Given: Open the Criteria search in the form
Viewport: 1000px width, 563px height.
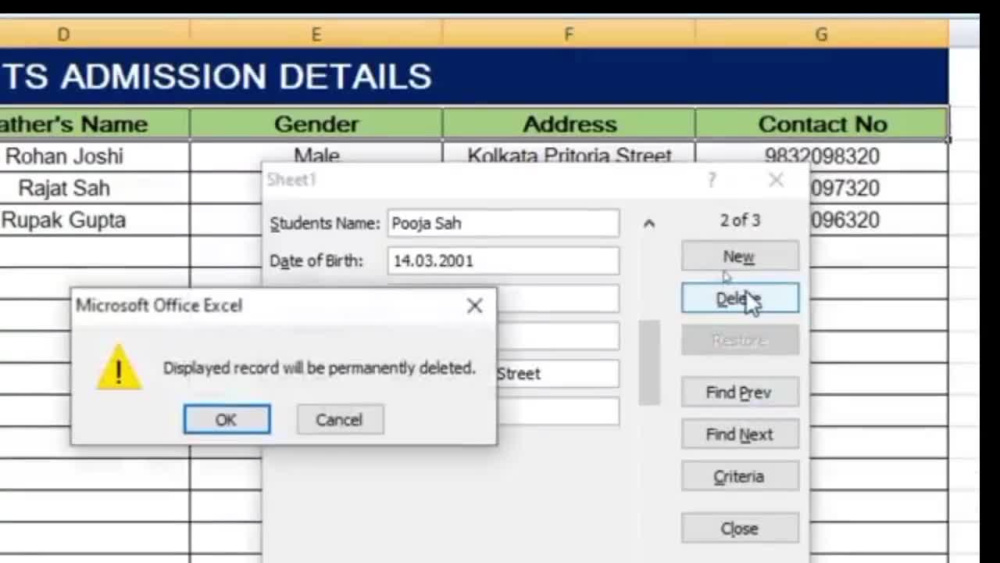Looking at the screenshot, I should pos(740,476).
